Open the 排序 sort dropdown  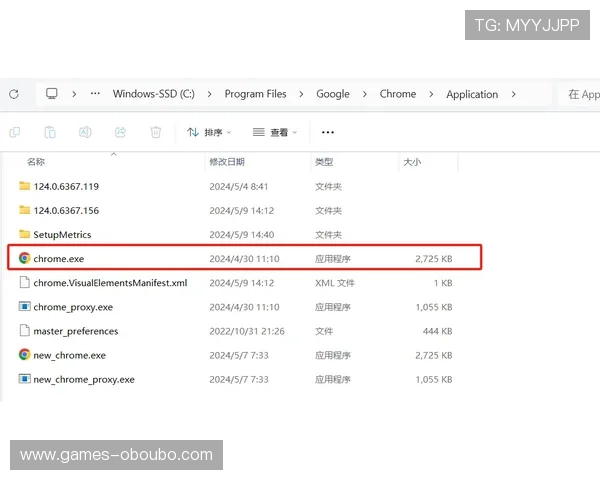pyautogui.click(x=209, y=132)
